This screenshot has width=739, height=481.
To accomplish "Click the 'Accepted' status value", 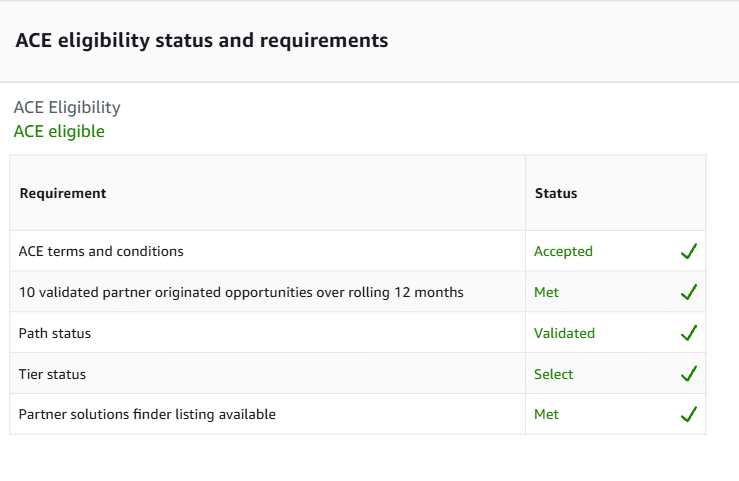I will 563,252.
